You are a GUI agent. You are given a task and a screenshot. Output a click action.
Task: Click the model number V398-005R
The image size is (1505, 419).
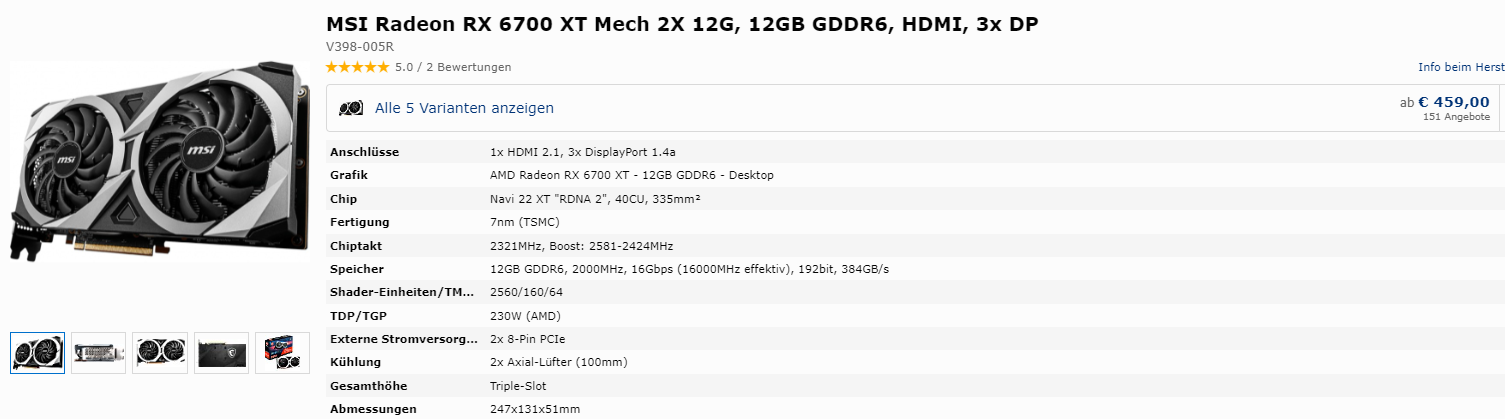pos(360,46)
